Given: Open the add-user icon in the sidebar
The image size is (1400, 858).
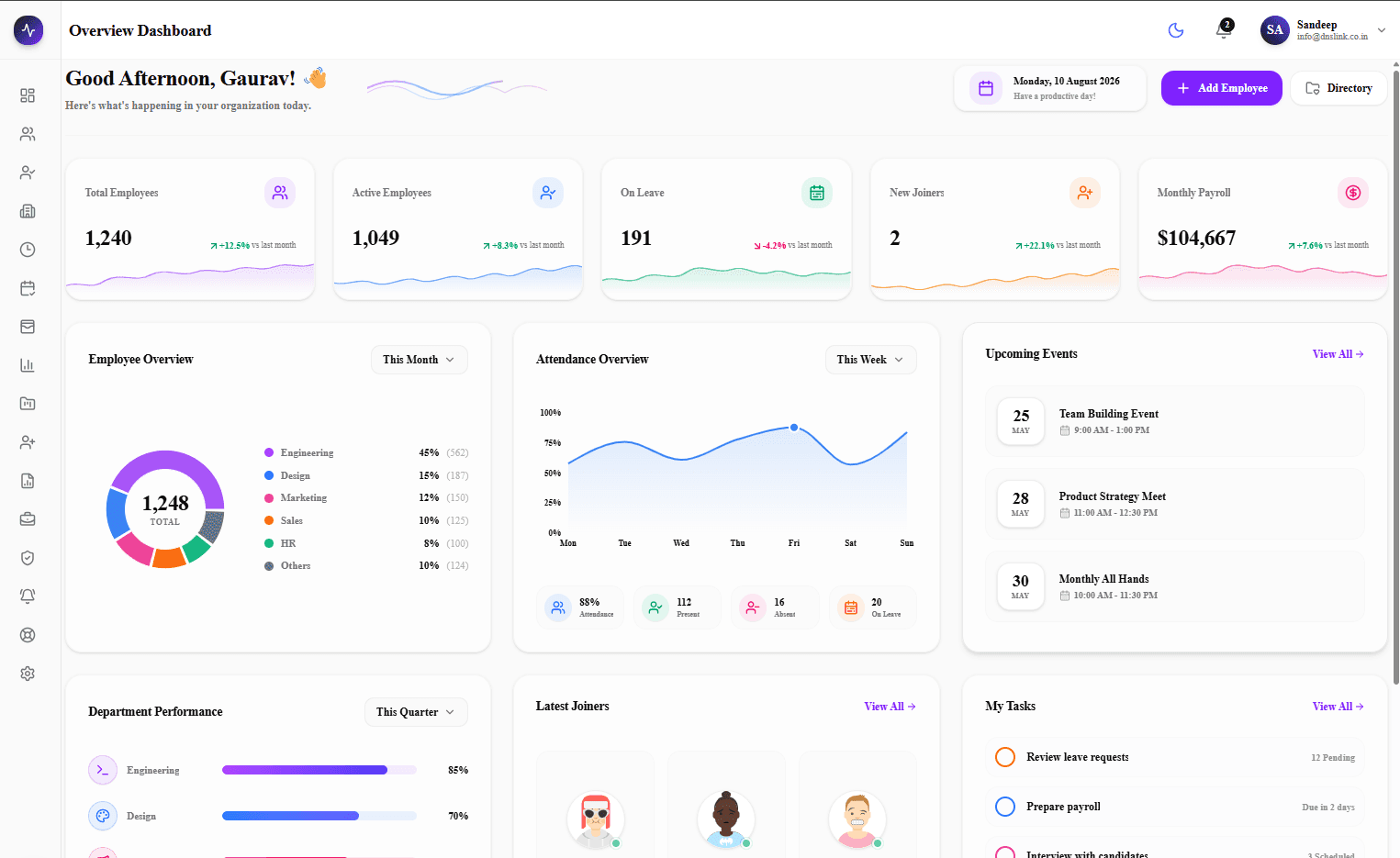Looking at the screenshot, I should (28, 442).
